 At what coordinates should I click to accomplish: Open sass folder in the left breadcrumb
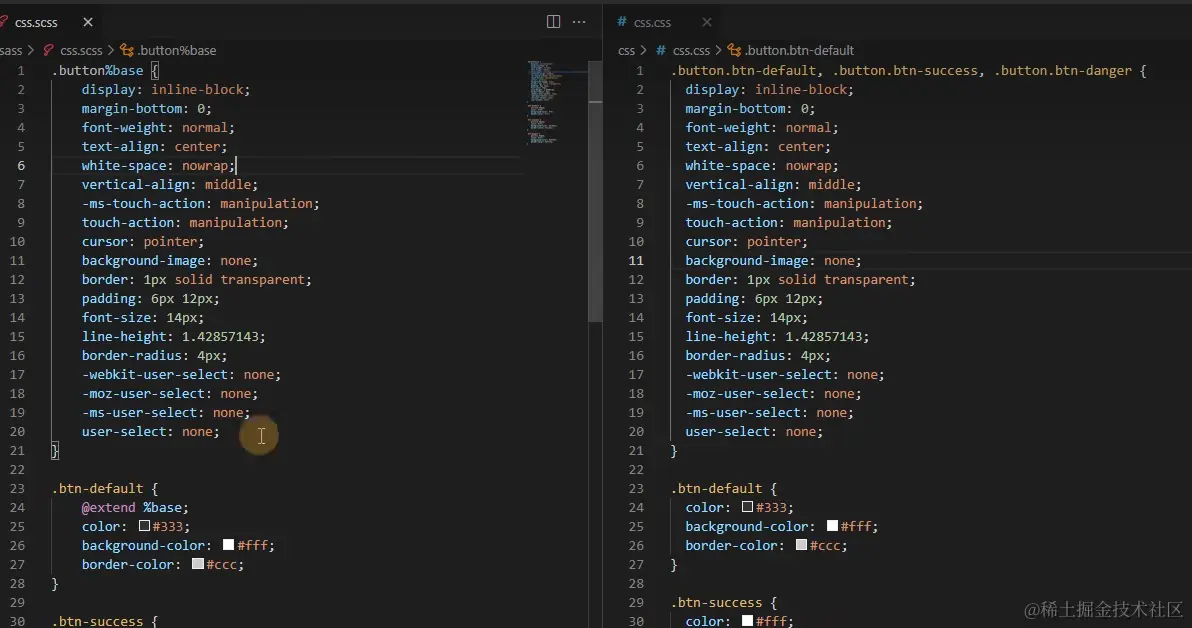point(11,50)
